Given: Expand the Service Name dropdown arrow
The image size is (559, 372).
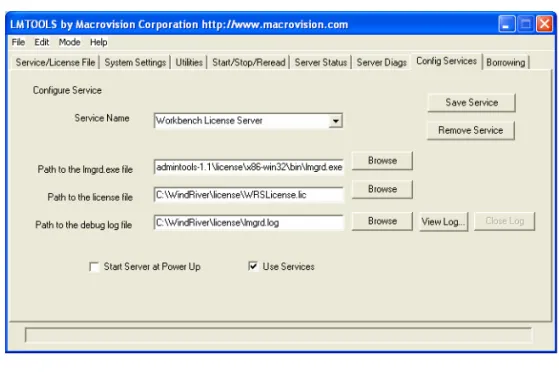Looking at the screenshot, I should pyautogui.click(x=335, y=121).
